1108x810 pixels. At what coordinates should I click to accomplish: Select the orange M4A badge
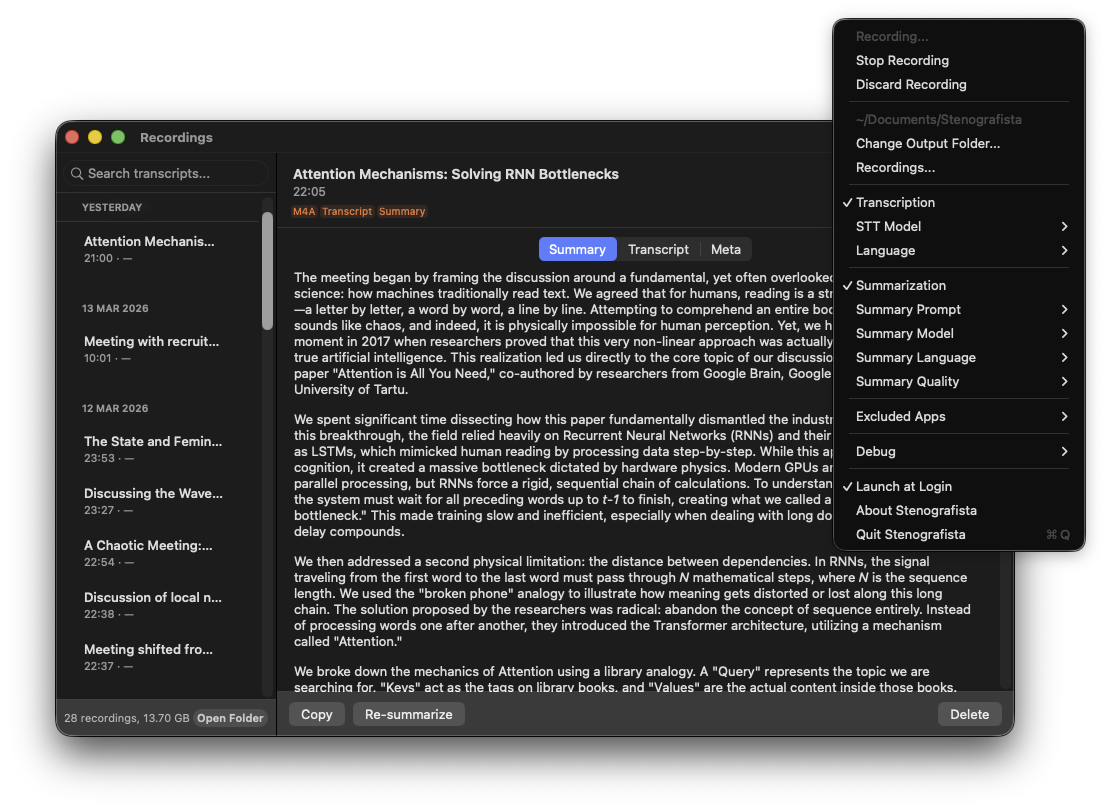302,211
